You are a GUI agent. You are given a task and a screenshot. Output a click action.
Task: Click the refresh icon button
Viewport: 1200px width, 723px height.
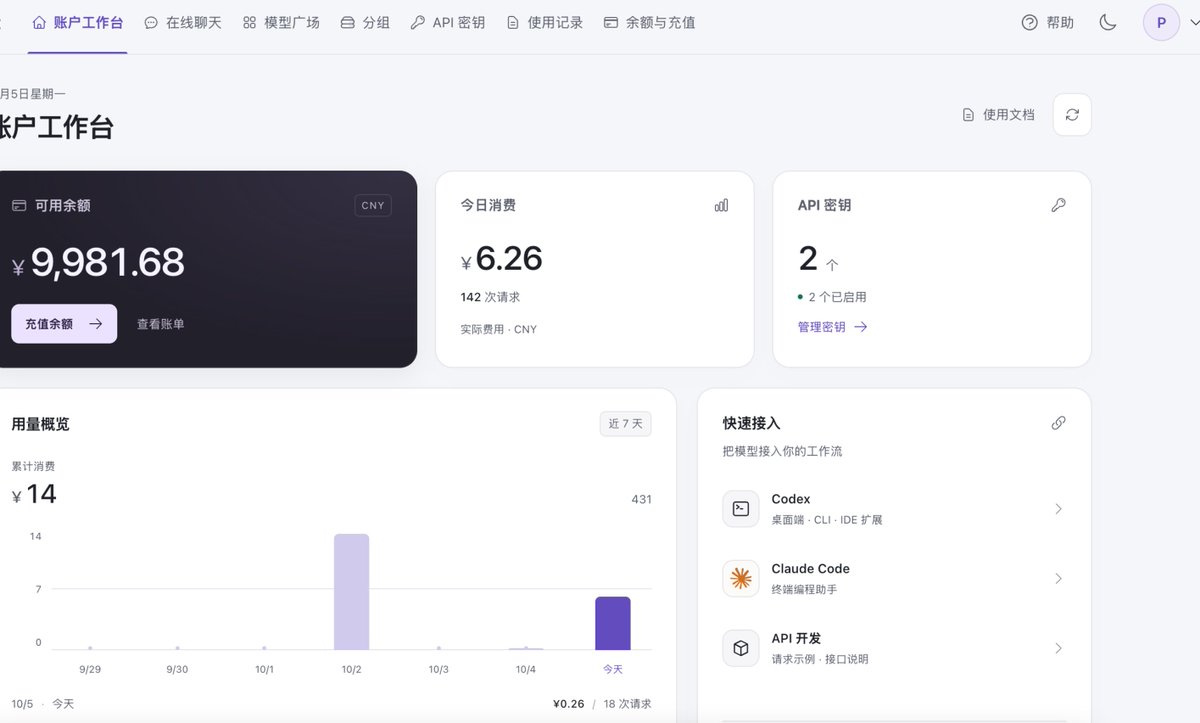coord(1072,115)
